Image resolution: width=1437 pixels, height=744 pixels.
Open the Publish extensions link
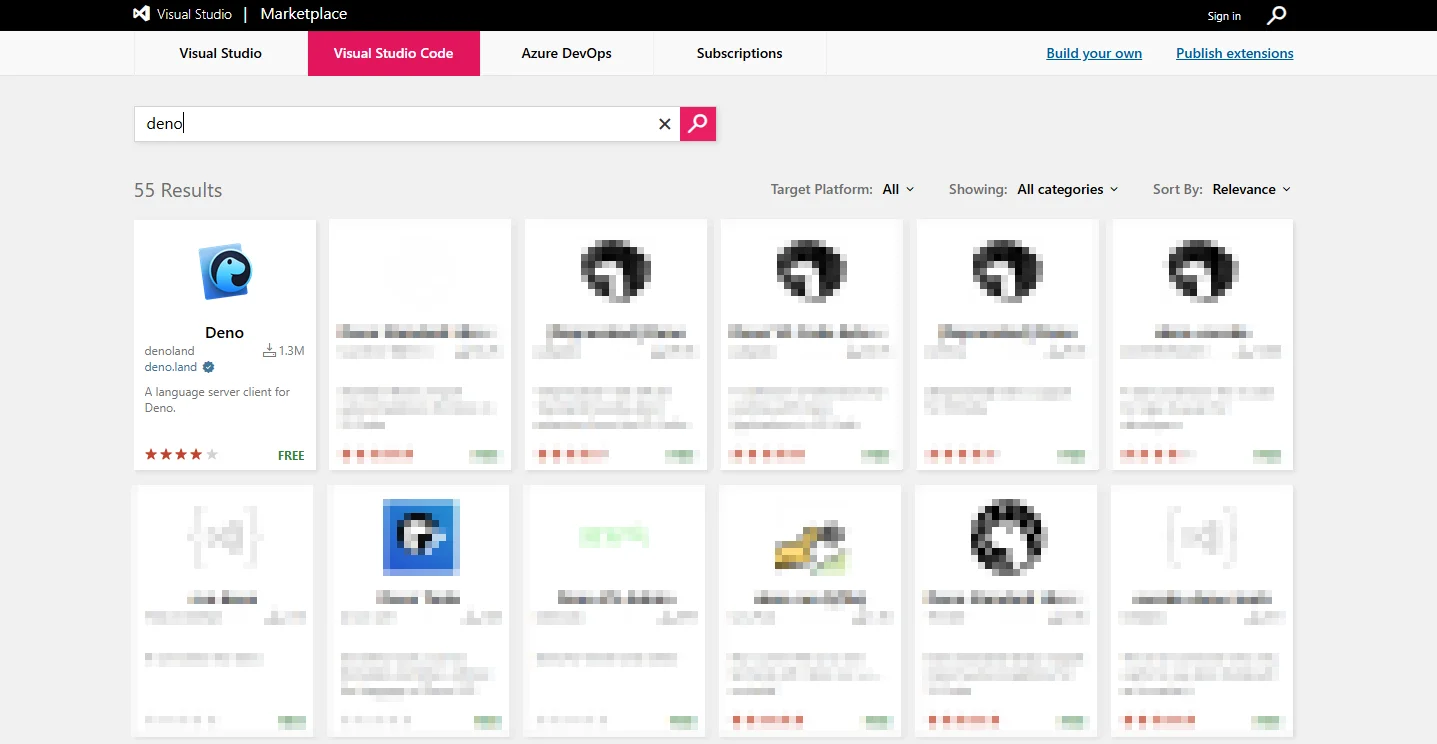coord(1234,53)
